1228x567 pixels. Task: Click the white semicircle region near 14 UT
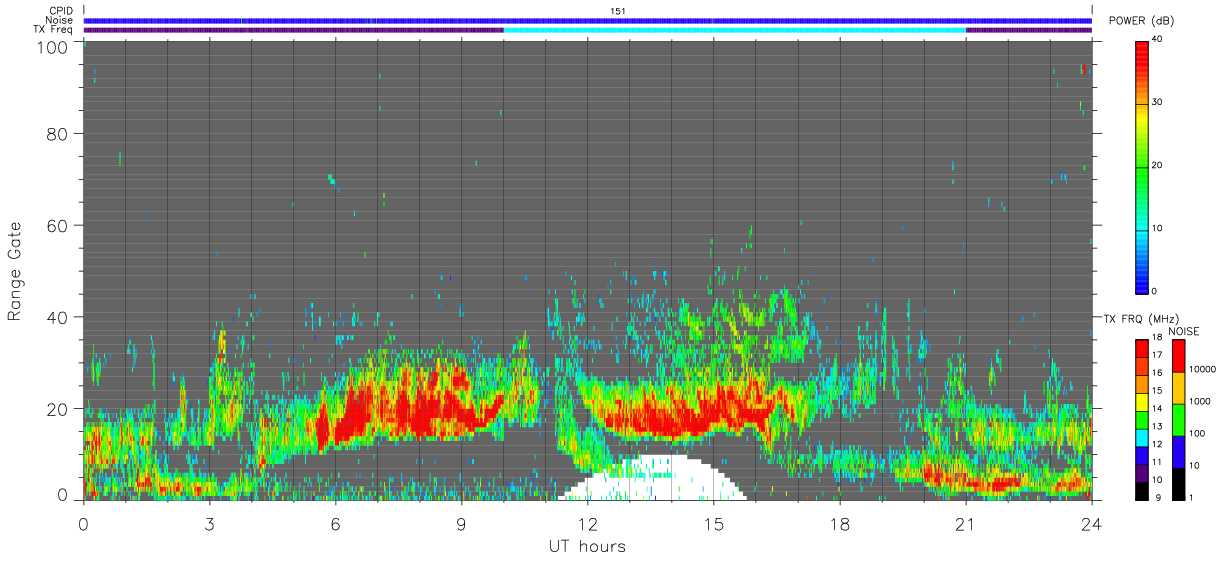click(654, 478)
